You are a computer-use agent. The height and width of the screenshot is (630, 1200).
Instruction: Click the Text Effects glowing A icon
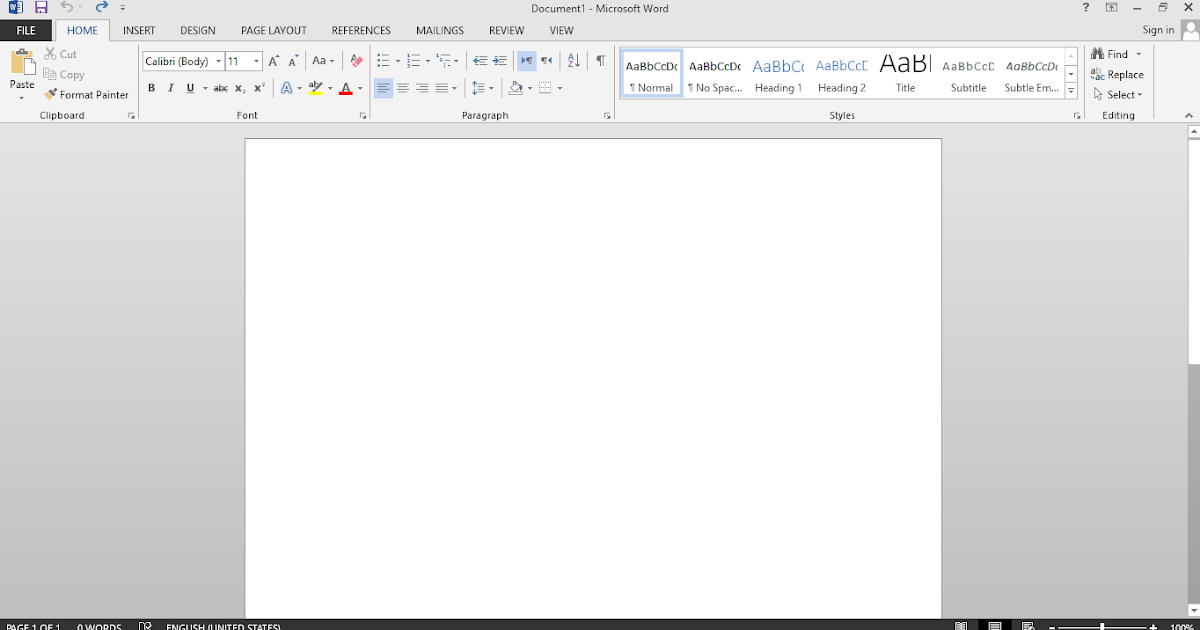click(x=286, y=88)
